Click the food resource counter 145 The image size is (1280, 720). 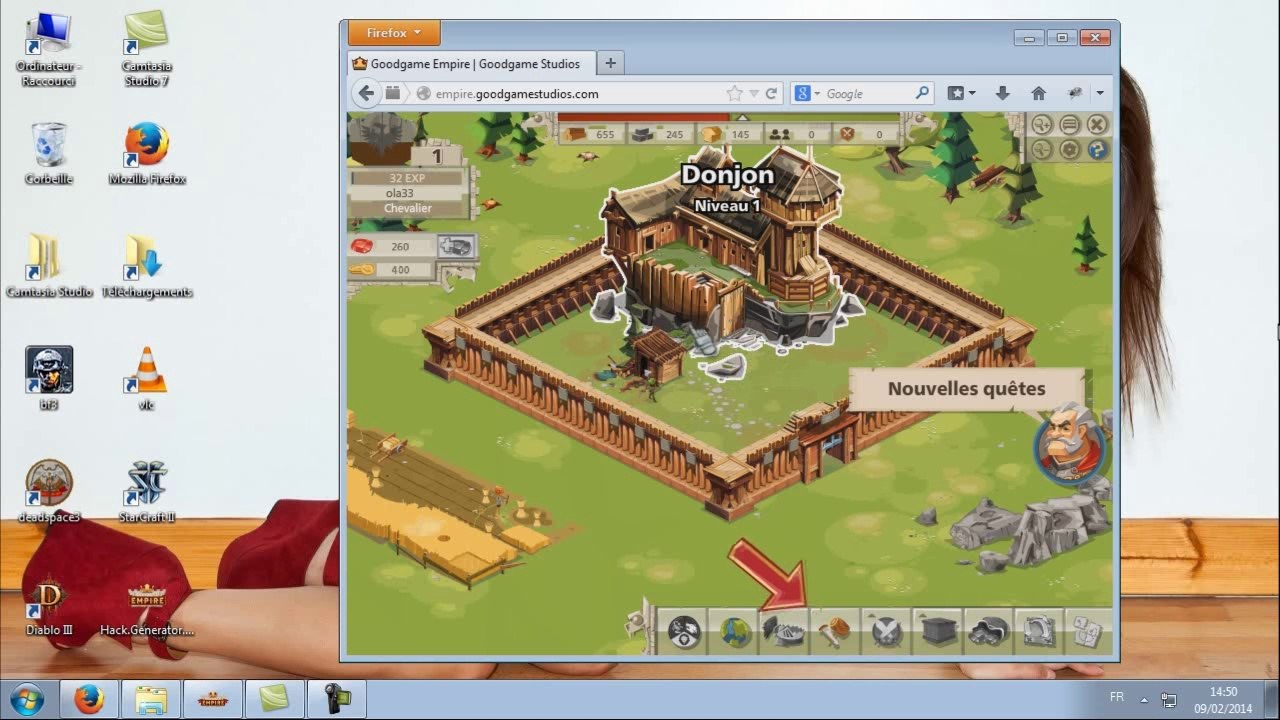coord(727,134)
